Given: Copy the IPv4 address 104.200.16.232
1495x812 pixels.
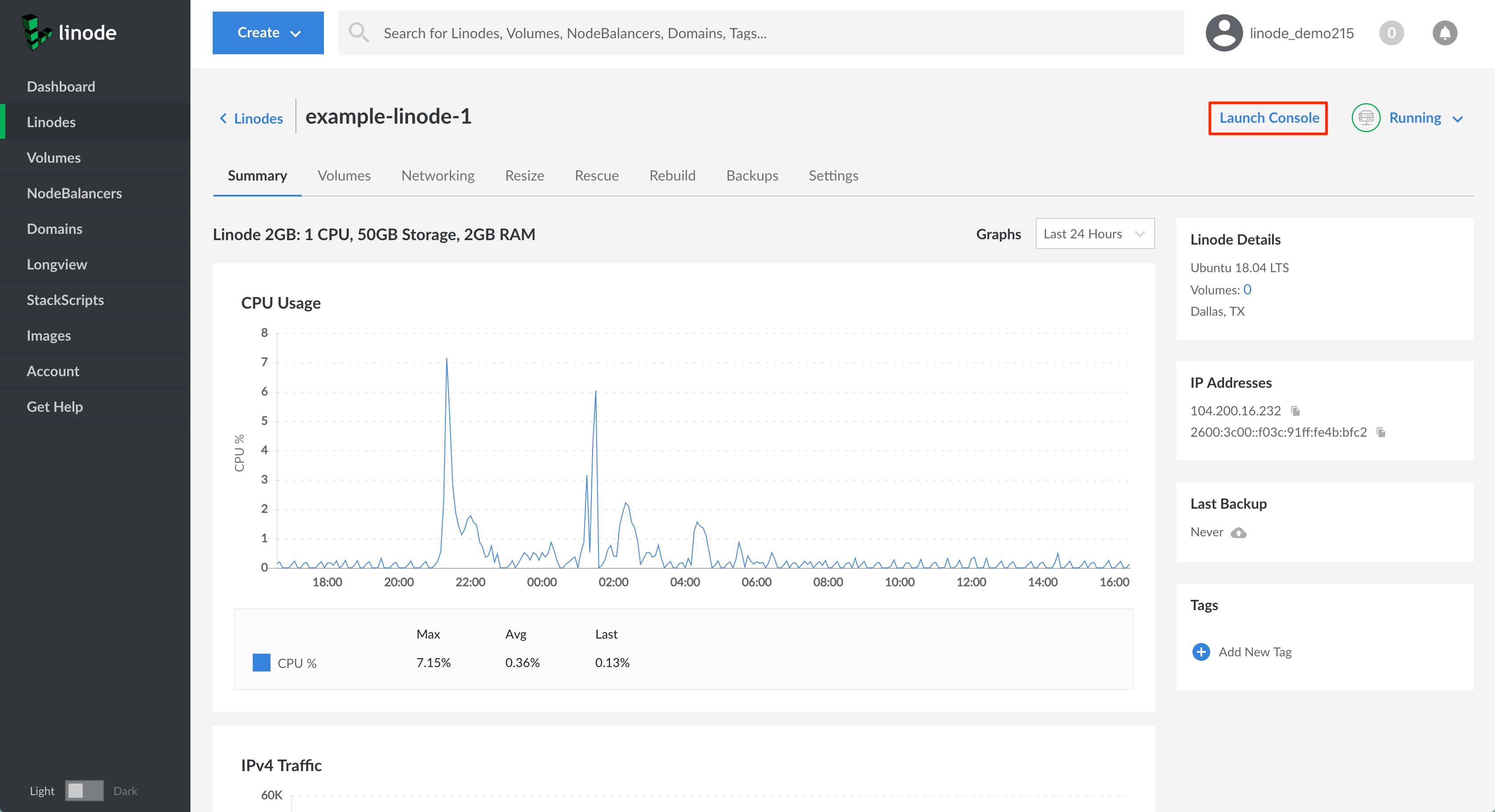Looking at the screenshot, I should (1295, 411).
